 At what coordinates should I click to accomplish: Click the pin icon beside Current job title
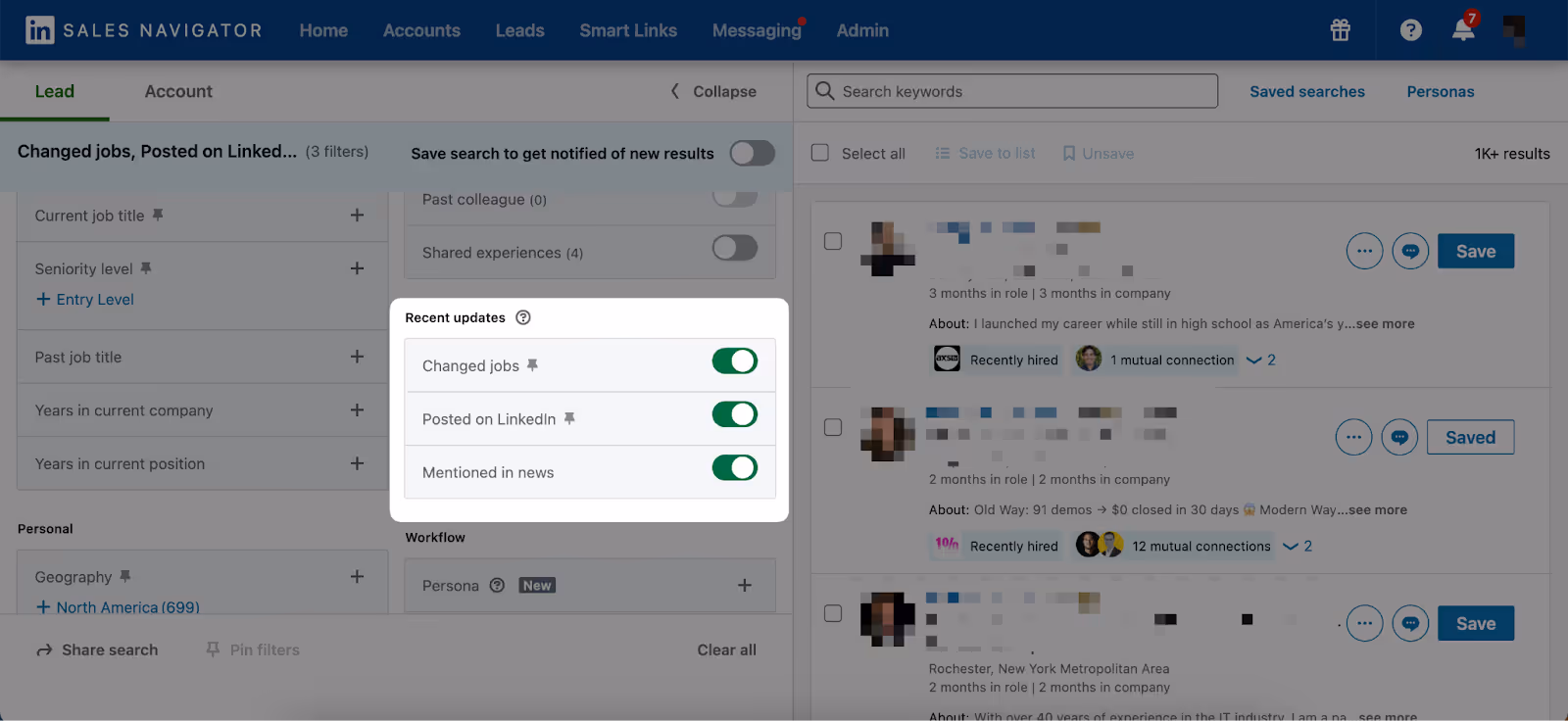(x=158, y=216)
